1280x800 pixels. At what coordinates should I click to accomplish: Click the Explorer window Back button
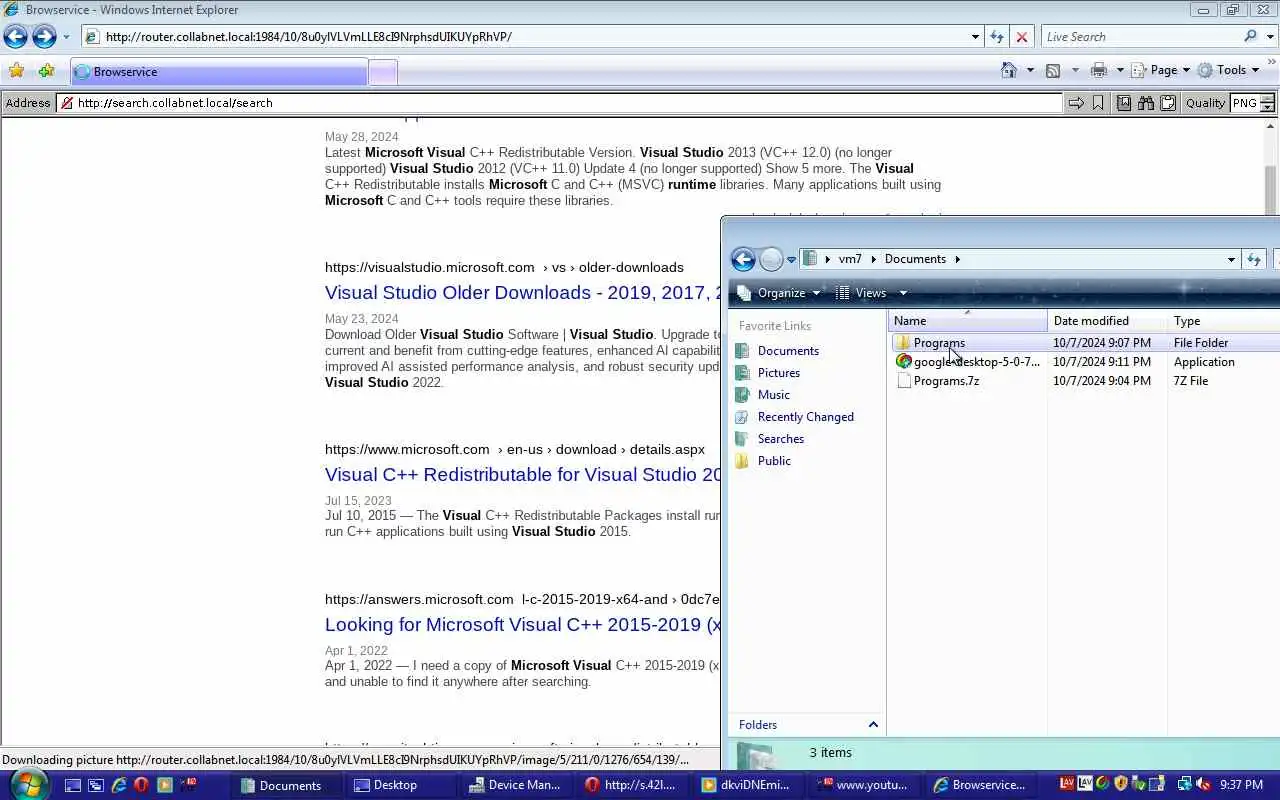click(743, 259)
